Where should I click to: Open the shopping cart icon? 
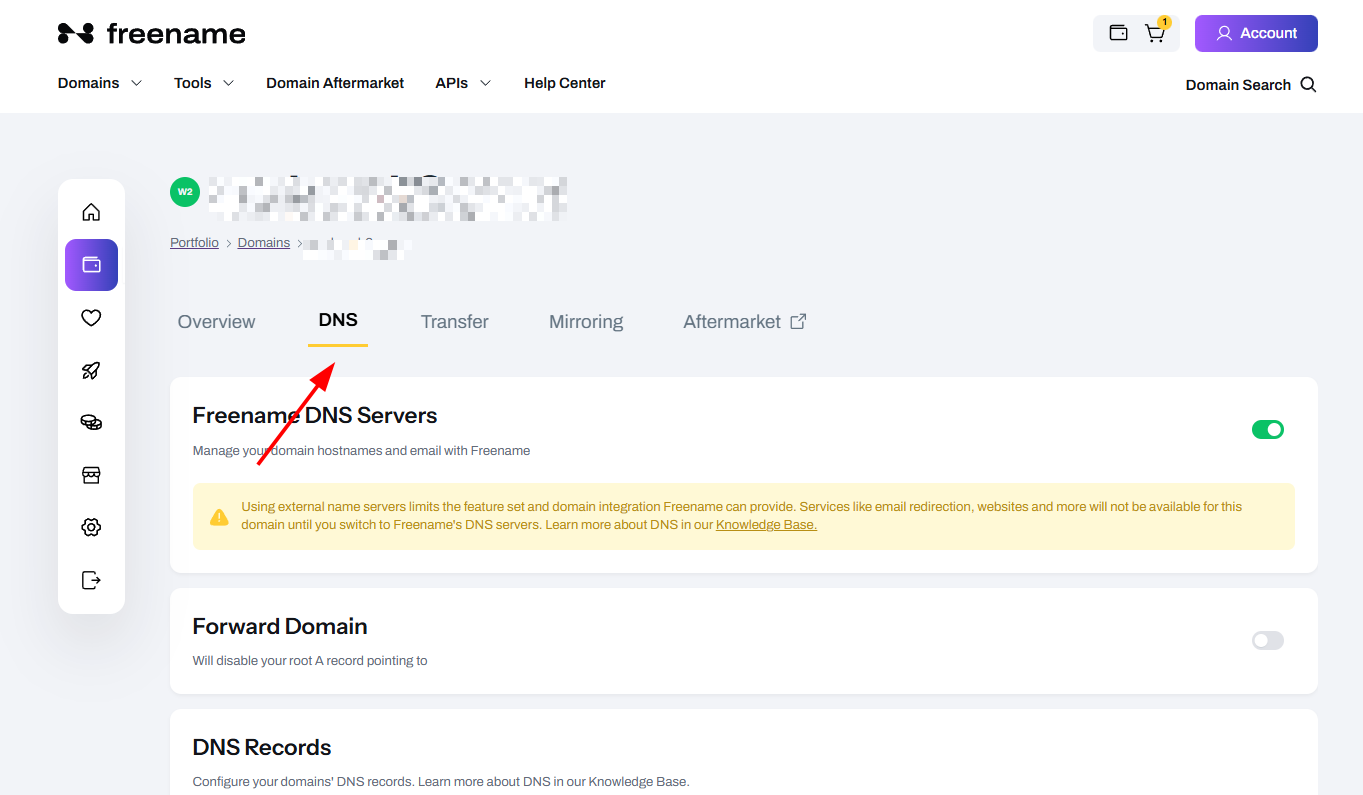1155,33
